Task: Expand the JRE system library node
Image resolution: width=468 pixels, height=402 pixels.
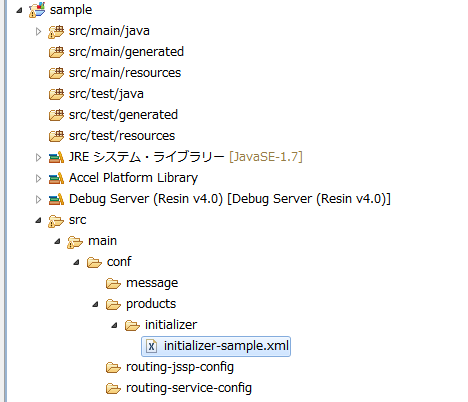Action: coord(38,157)
